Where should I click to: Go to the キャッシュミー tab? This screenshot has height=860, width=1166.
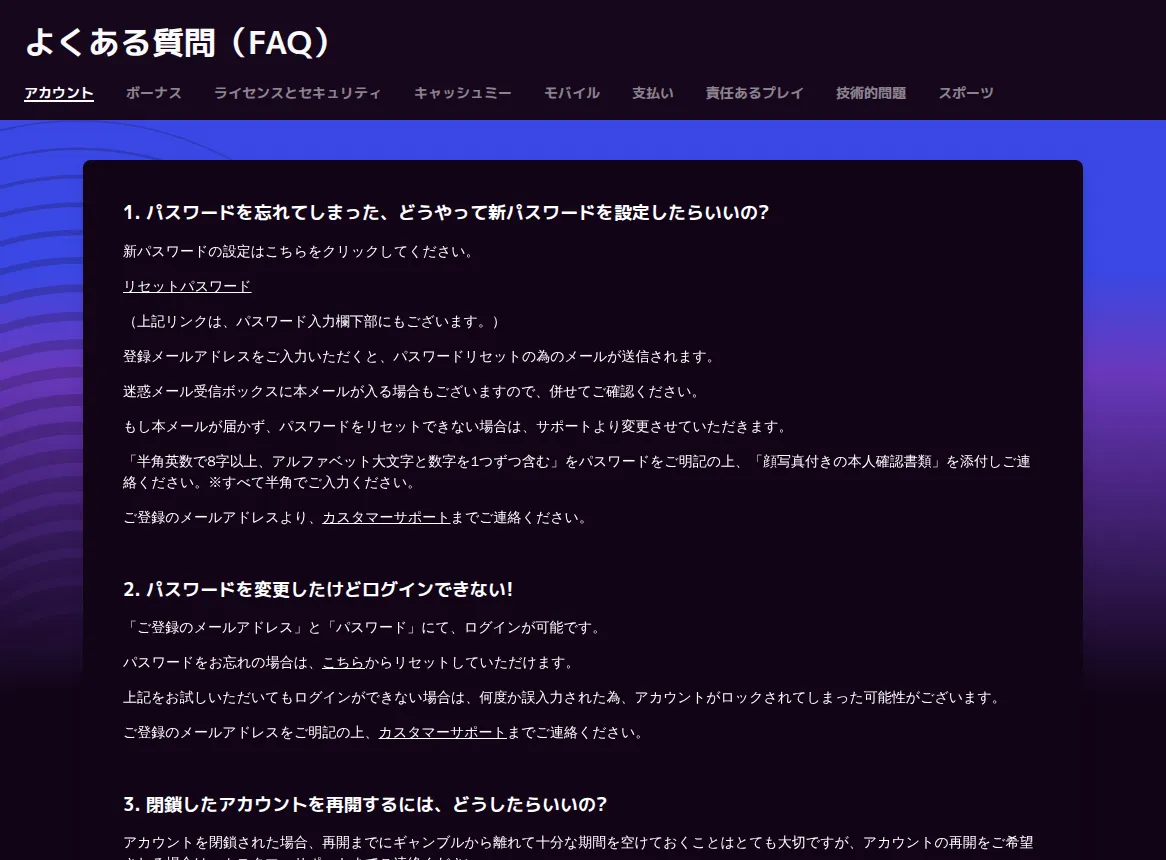click(x=463, y=93)
